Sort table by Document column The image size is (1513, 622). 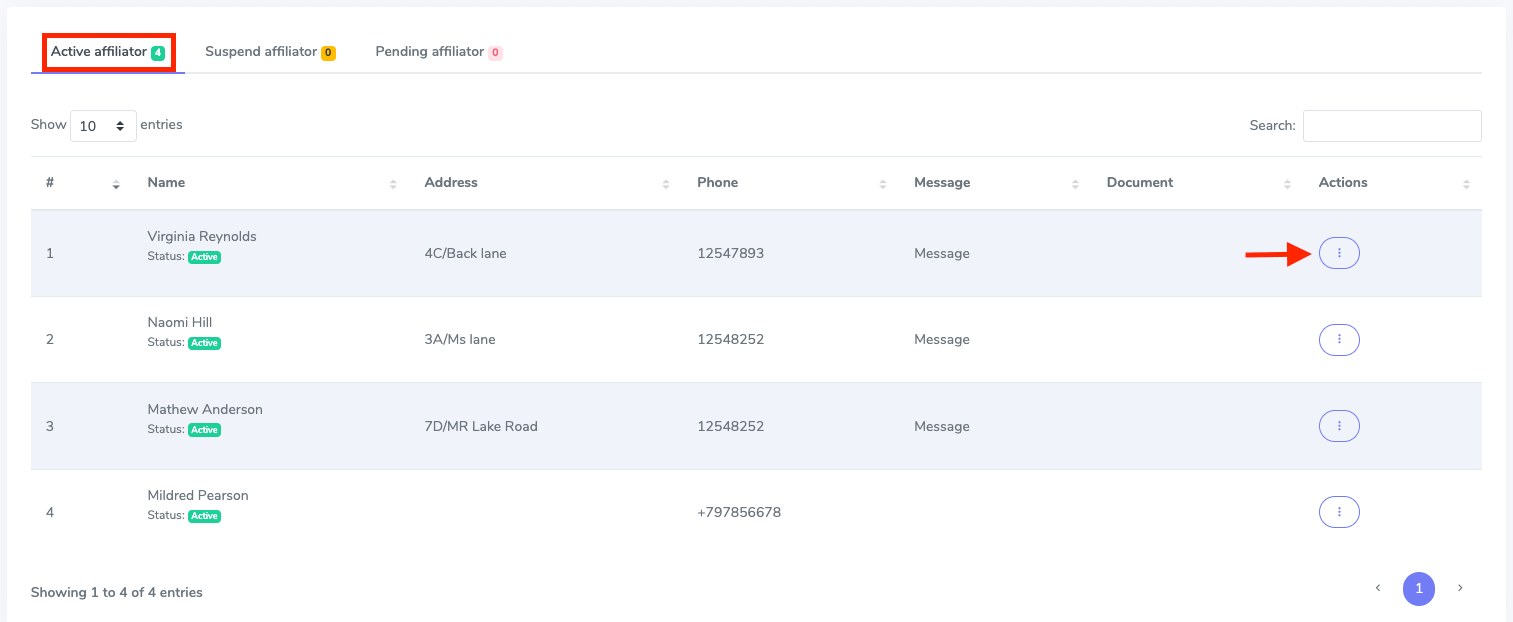click(x=1140, y=183)
